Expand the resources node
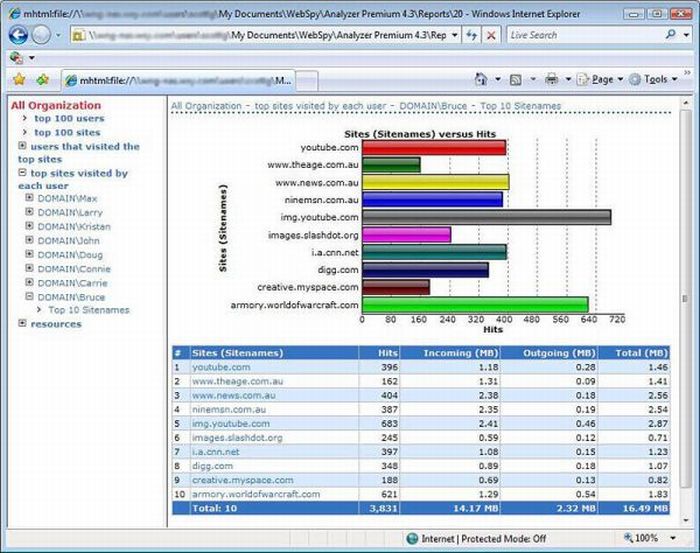 [x=22, y=323]
